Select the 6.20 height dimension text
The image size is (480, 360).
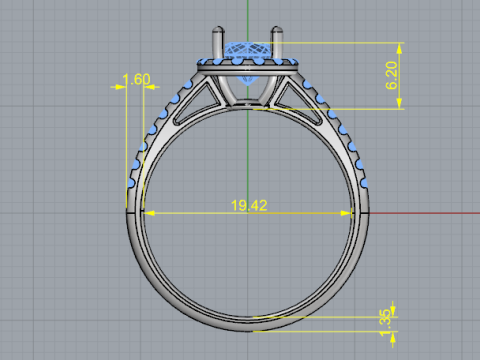pyautogui.click(x=392, y=75)
